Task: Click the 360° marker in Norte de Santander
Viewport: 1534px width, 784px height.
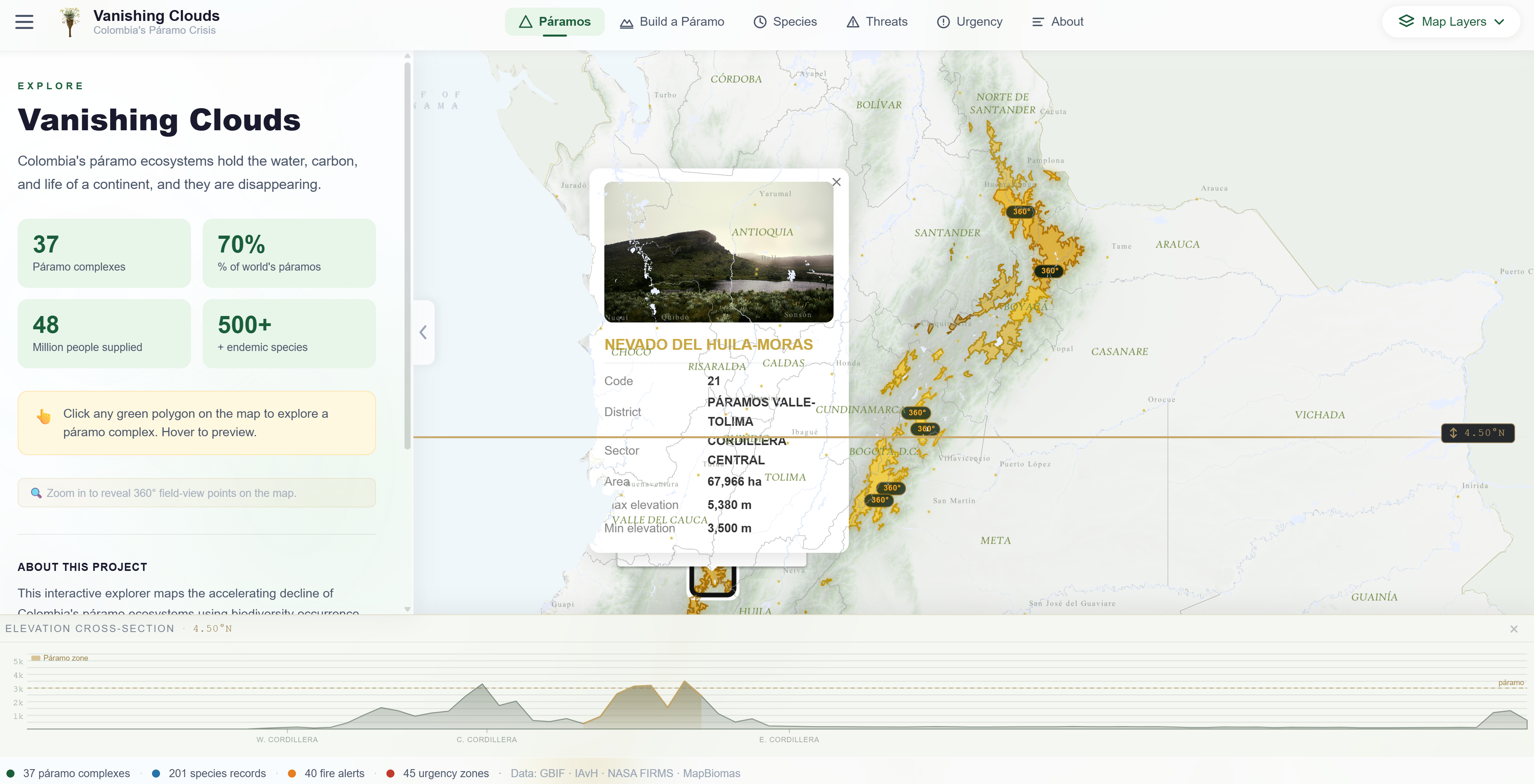Action: pos(1021,211)
